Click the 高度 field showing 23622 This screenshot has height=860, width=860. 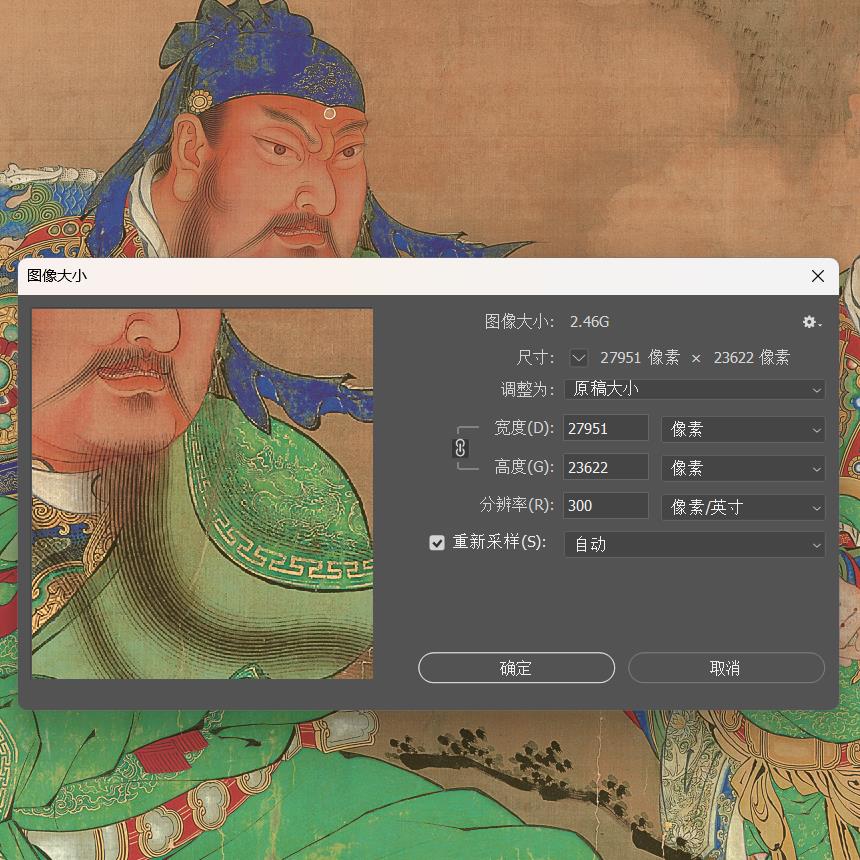click(606, 467)
